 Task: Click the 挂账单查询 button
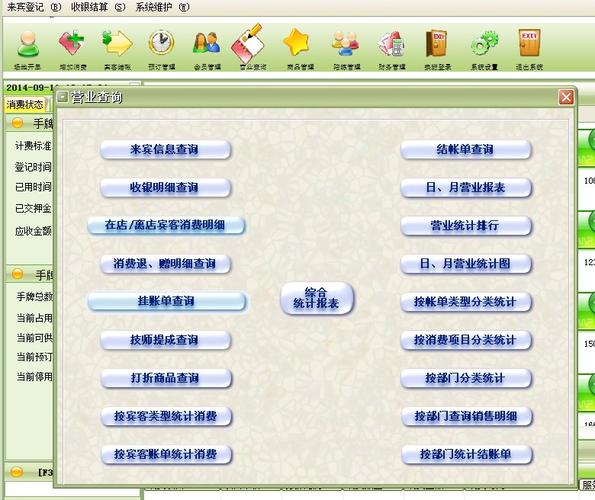(x=167, y=302)
